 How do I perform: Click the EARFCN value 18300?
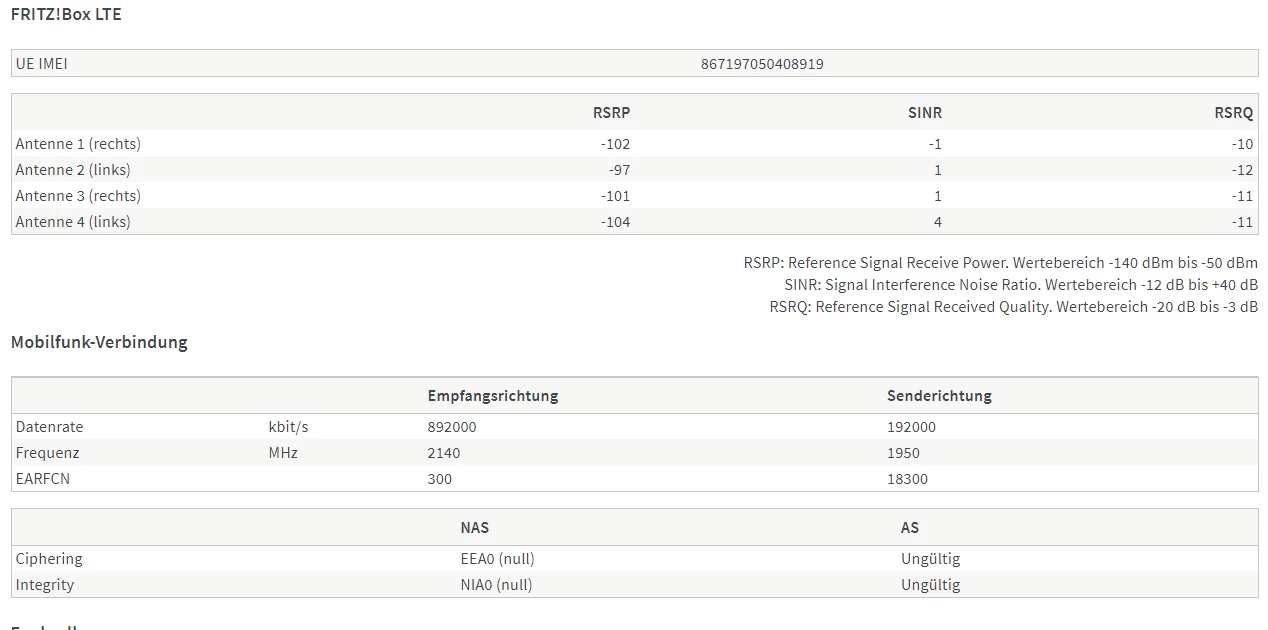(907, 479)
